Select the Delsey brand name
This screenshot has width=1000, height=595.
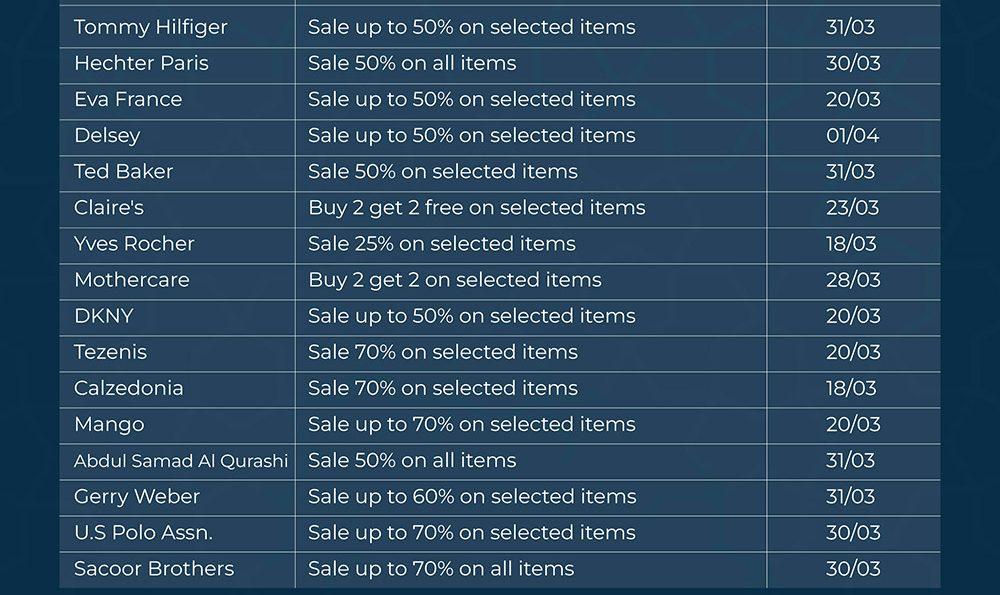(107, 135)
